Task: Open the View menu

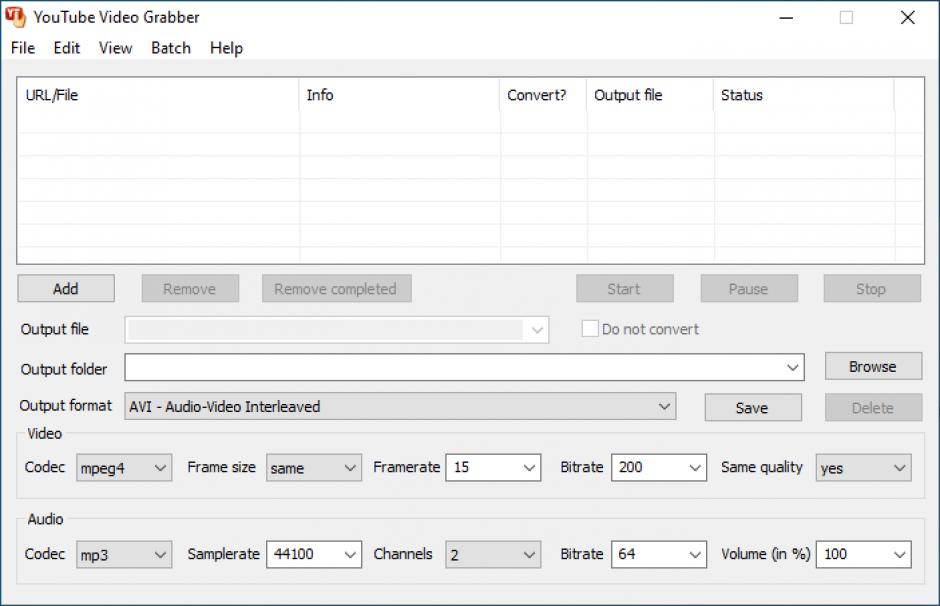Action: [115, 48]
